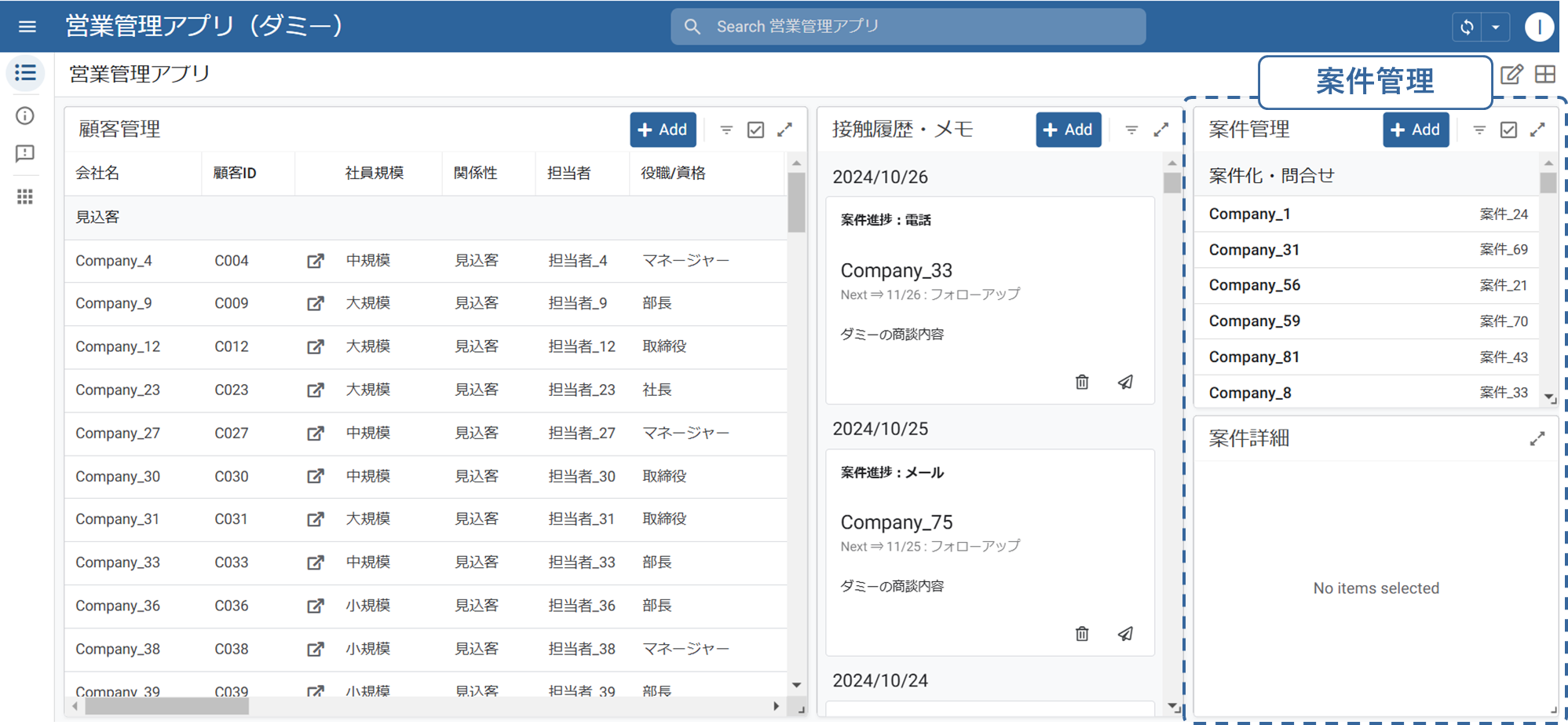Click the info icon in the left sidebar
This screenshot has width=1568, height=725.
(25, 115)
